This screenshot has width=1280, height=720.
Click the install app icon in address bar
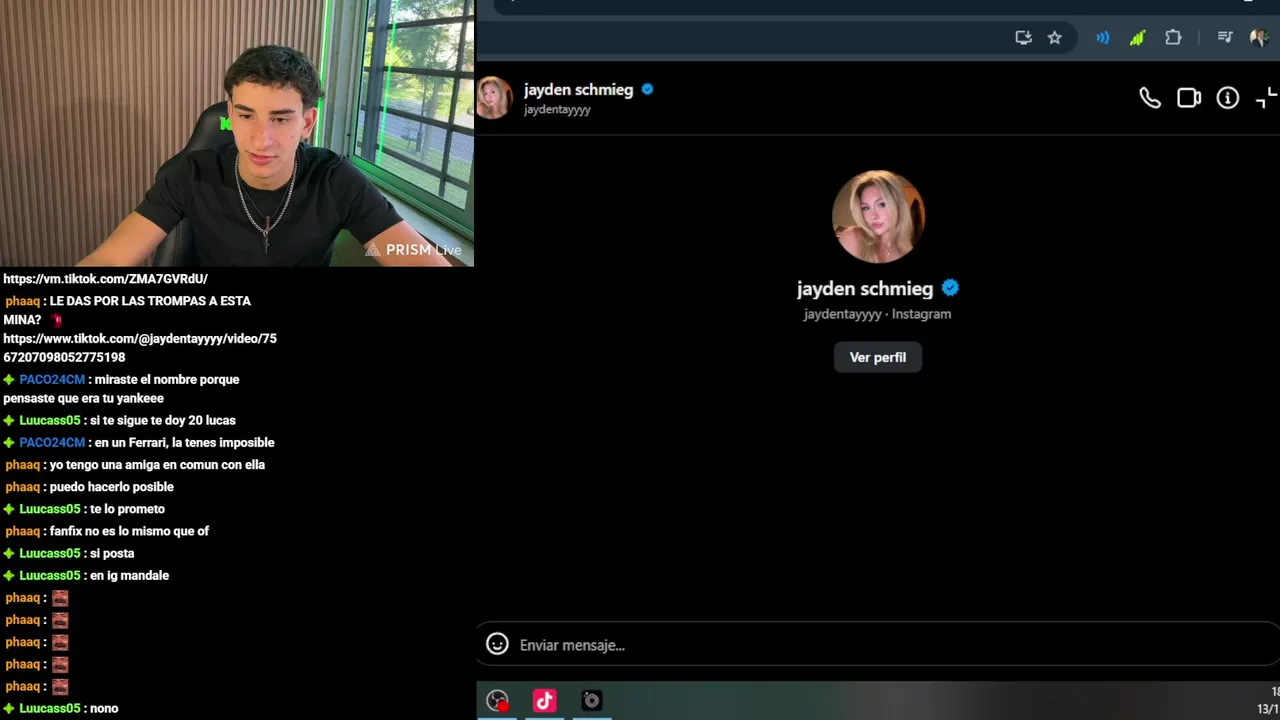[x=1023, y=37]
